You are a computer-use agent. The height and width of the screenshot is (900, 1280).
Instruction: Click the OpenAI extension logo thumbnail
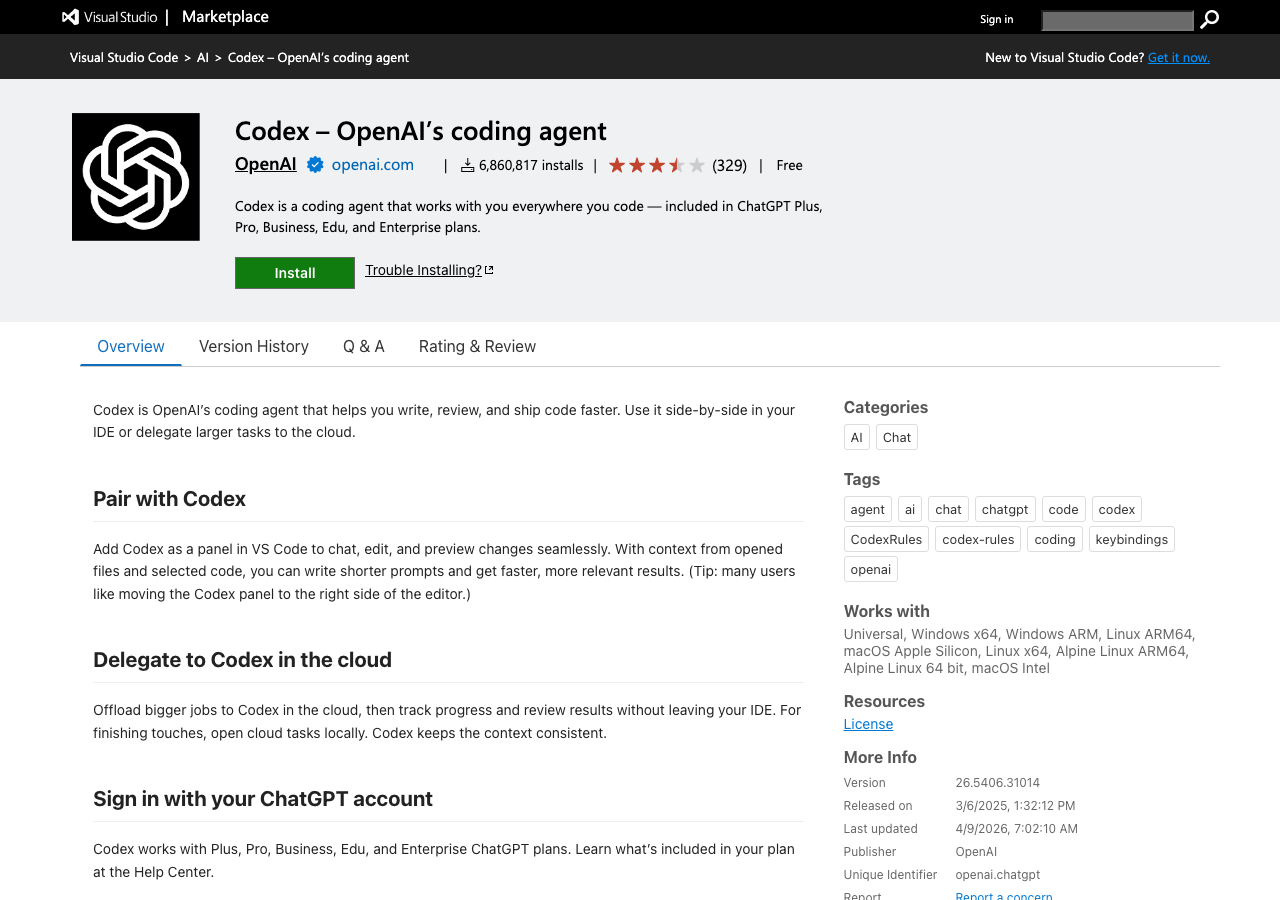136,177
